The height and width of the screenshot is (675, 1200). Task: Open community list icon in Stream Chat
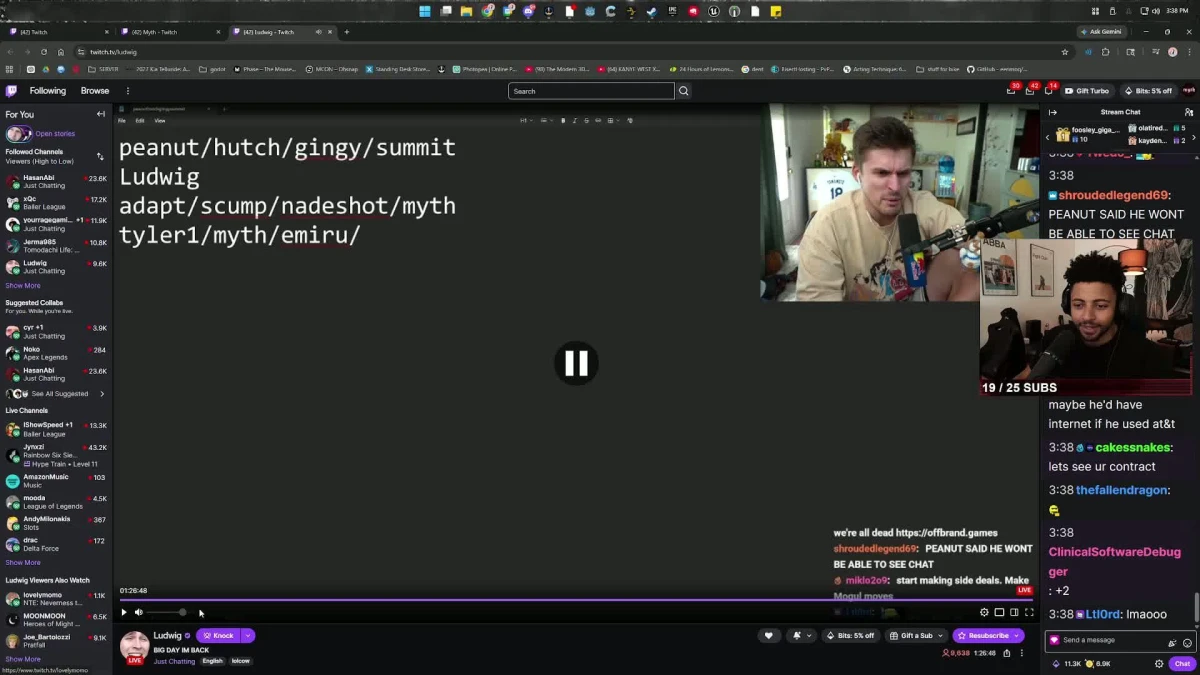[1188, 112]
